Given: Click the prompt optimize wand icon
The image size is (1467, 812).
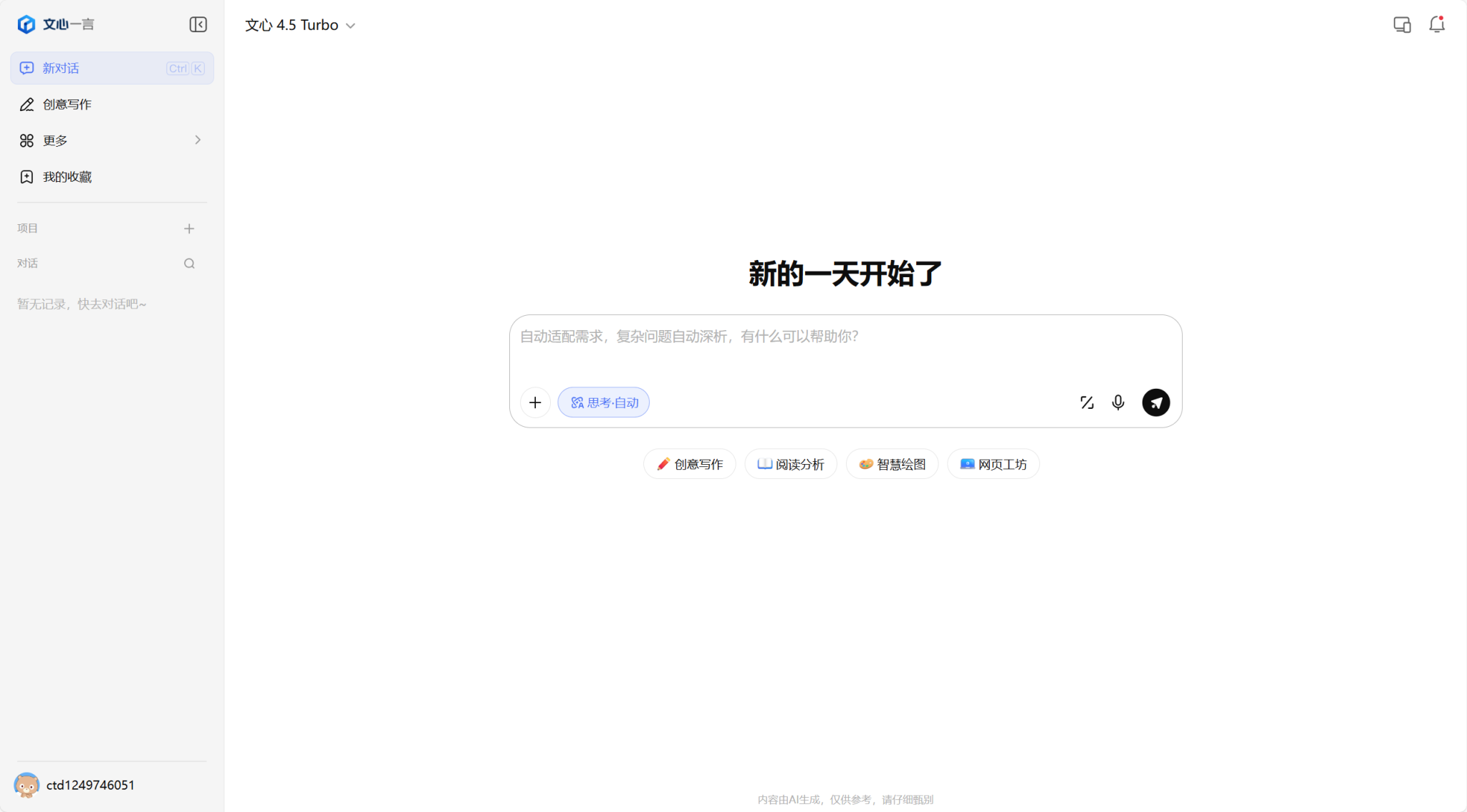Looking at the screenshot, I should [x=1087, y=402].
